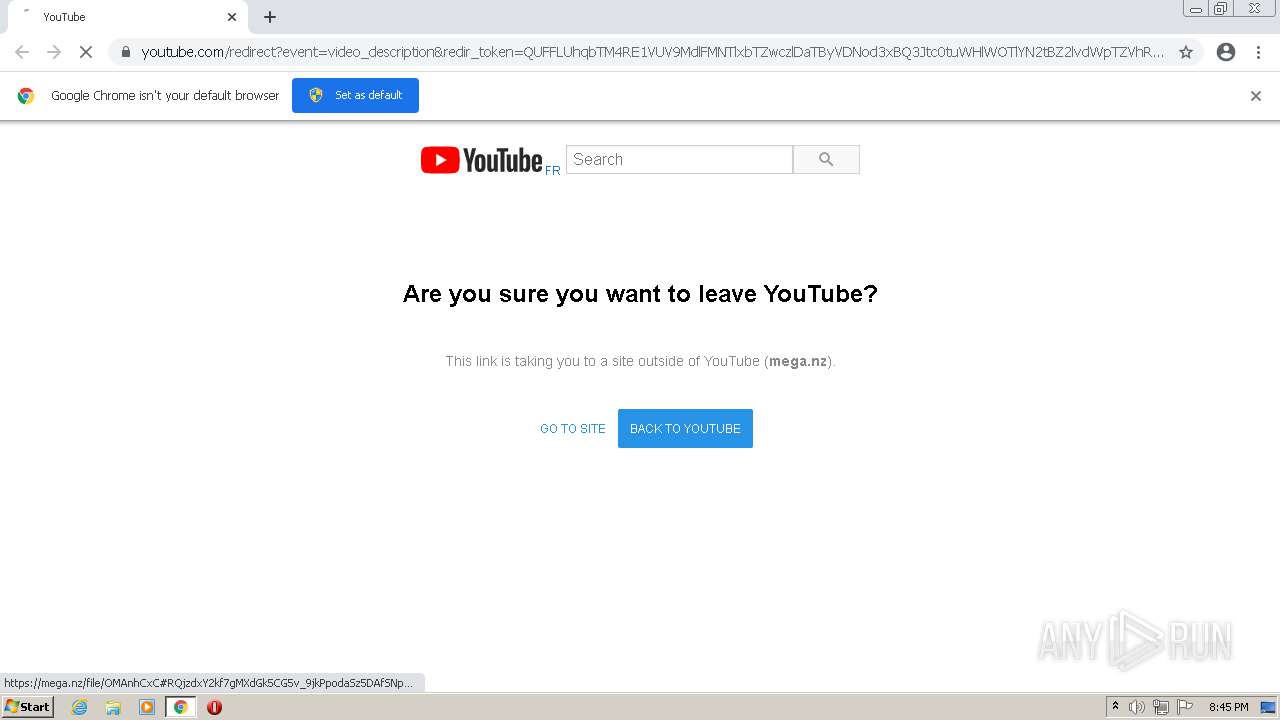Go forward to next page
The image size is (1280, 720).
(x=54, y=52)
